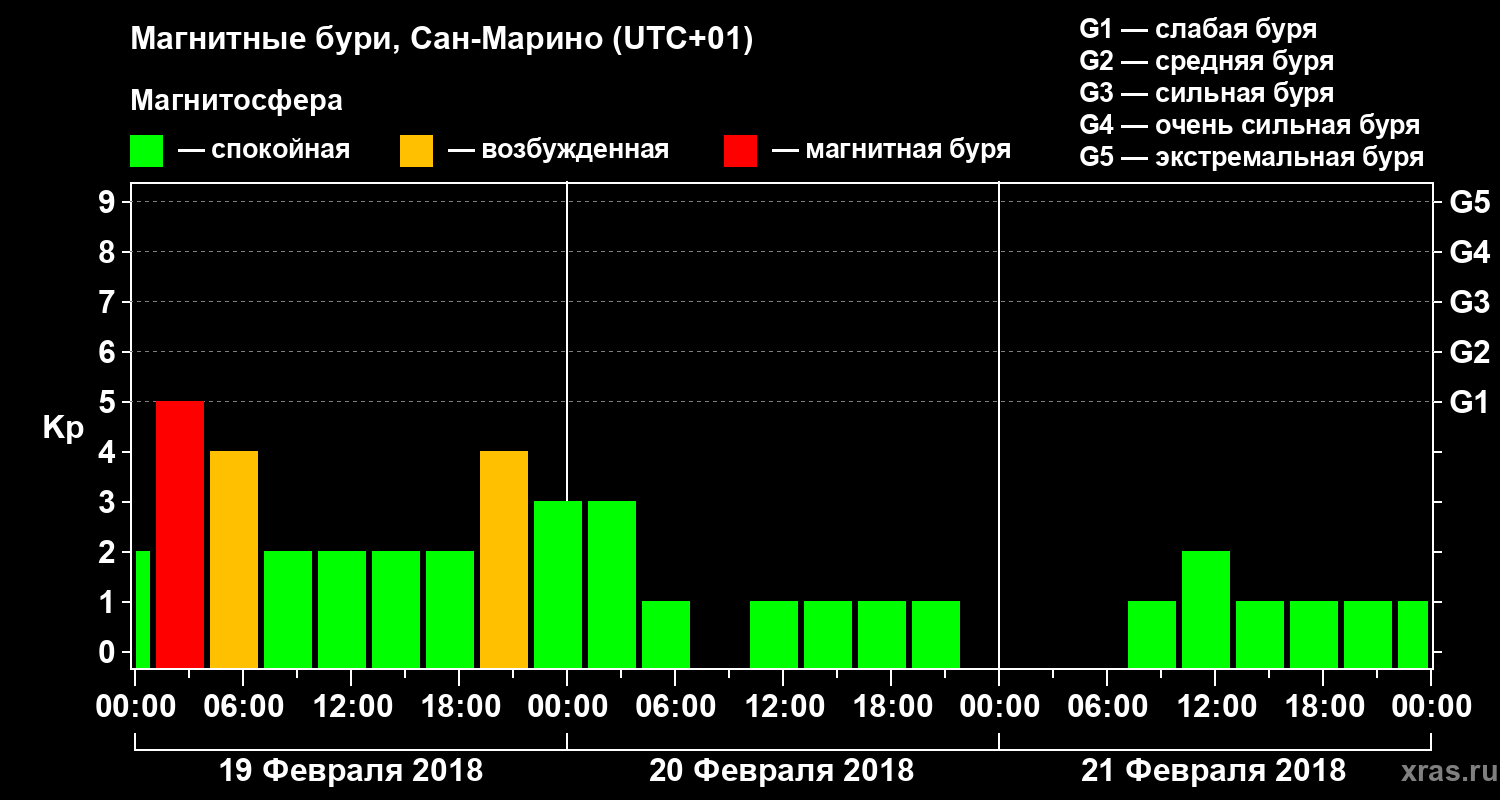Select the orange Kp 4 bar near 06:00 on 19 February
1500x800 pixels.
[x=234, y=559]
